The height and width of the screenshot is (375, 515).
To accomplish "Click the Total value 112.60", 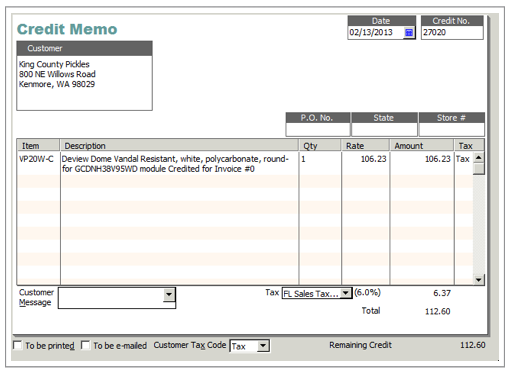I will [x=437, y=311].
